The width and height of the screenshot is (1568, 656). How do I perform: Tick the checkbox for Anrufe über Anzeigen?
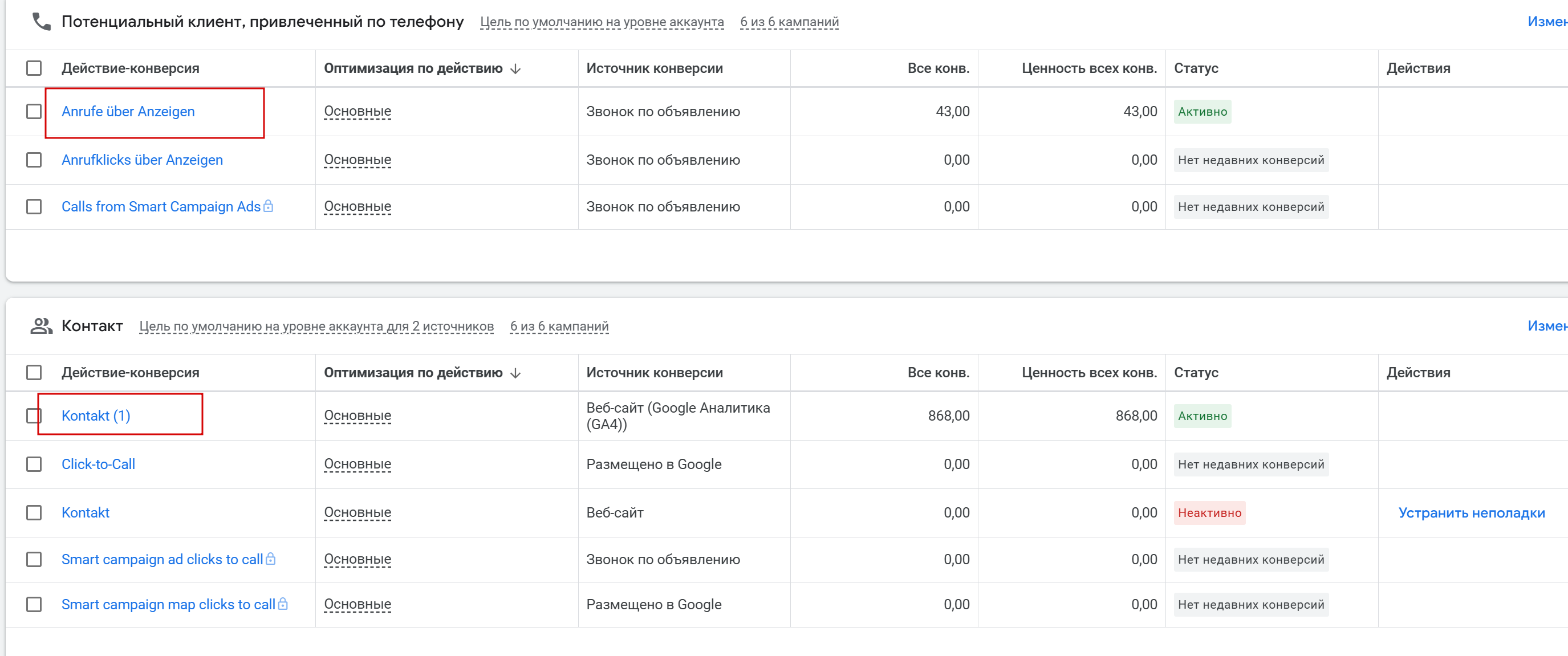(34, 111)
